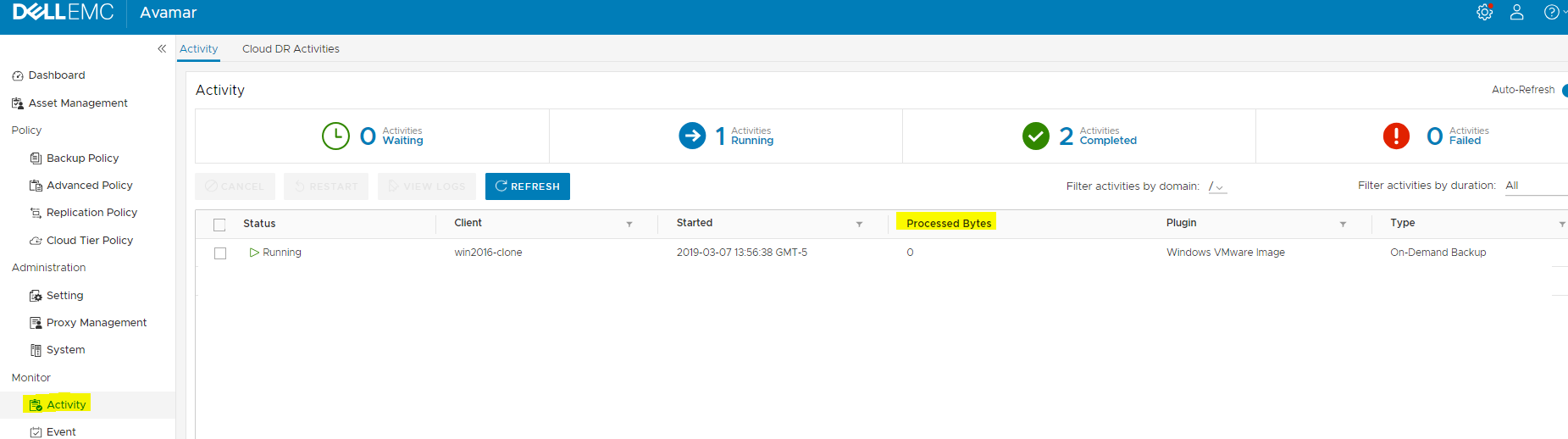Click the Activities Waiting clock icon
This screenshot has width=1568, height=439.
335,136
